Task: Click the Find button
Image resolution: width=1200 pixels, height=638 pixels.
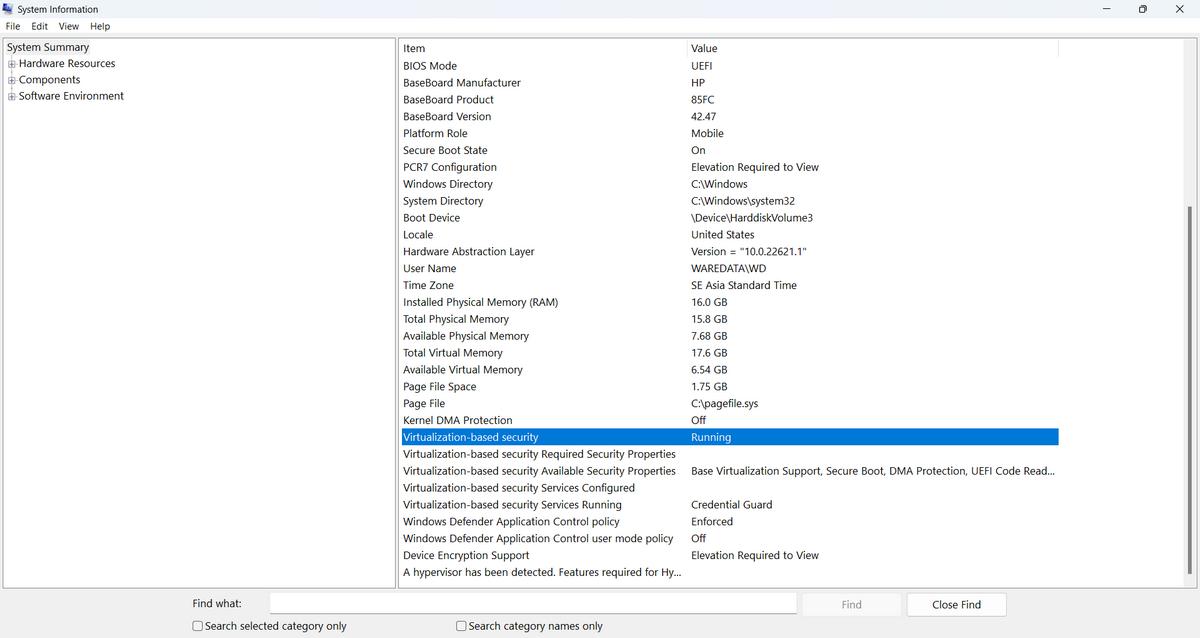Action: (851, 605)
